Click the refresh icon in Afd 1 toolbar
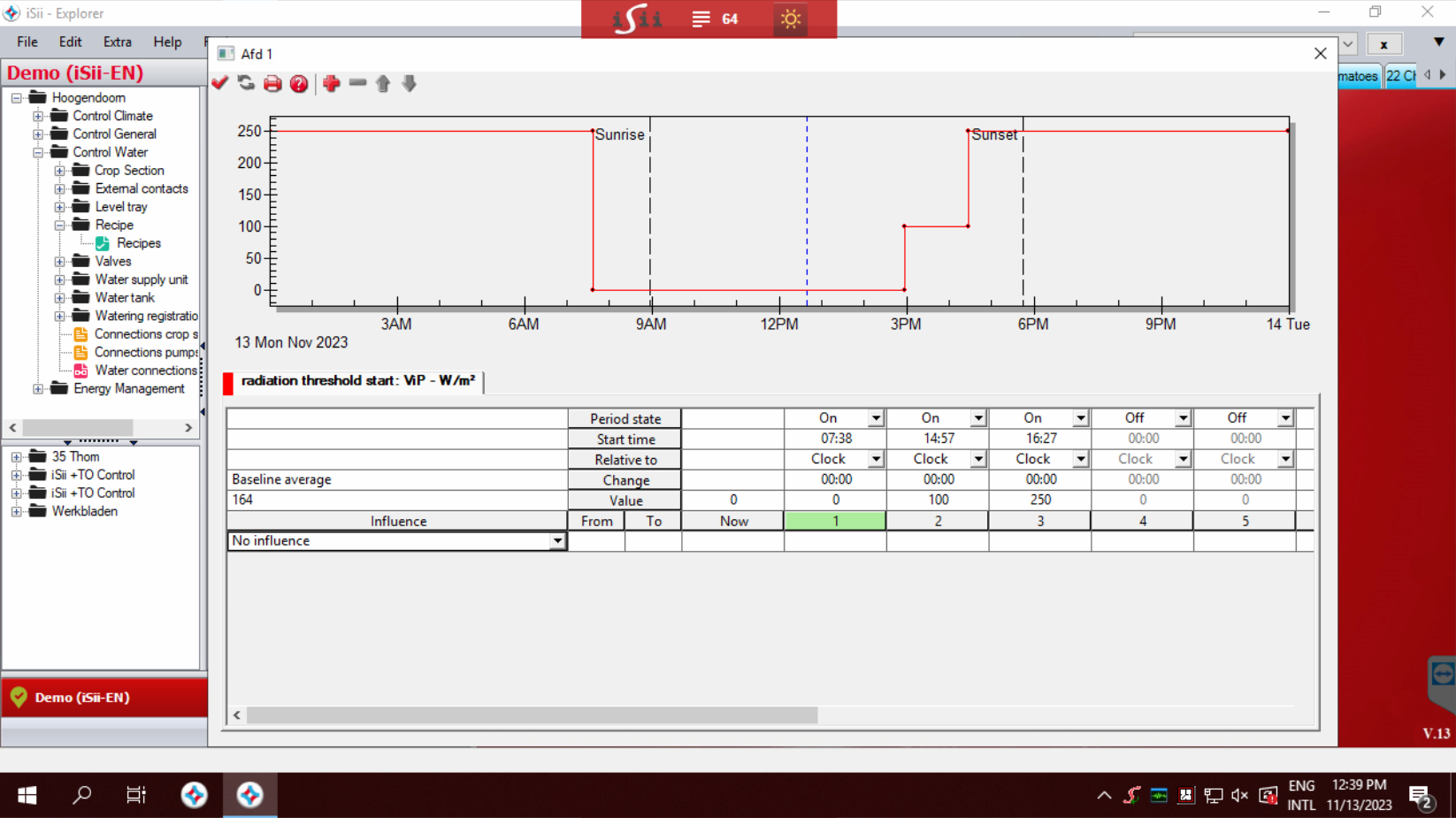The image size is (1456, 818). click(246, 83)
